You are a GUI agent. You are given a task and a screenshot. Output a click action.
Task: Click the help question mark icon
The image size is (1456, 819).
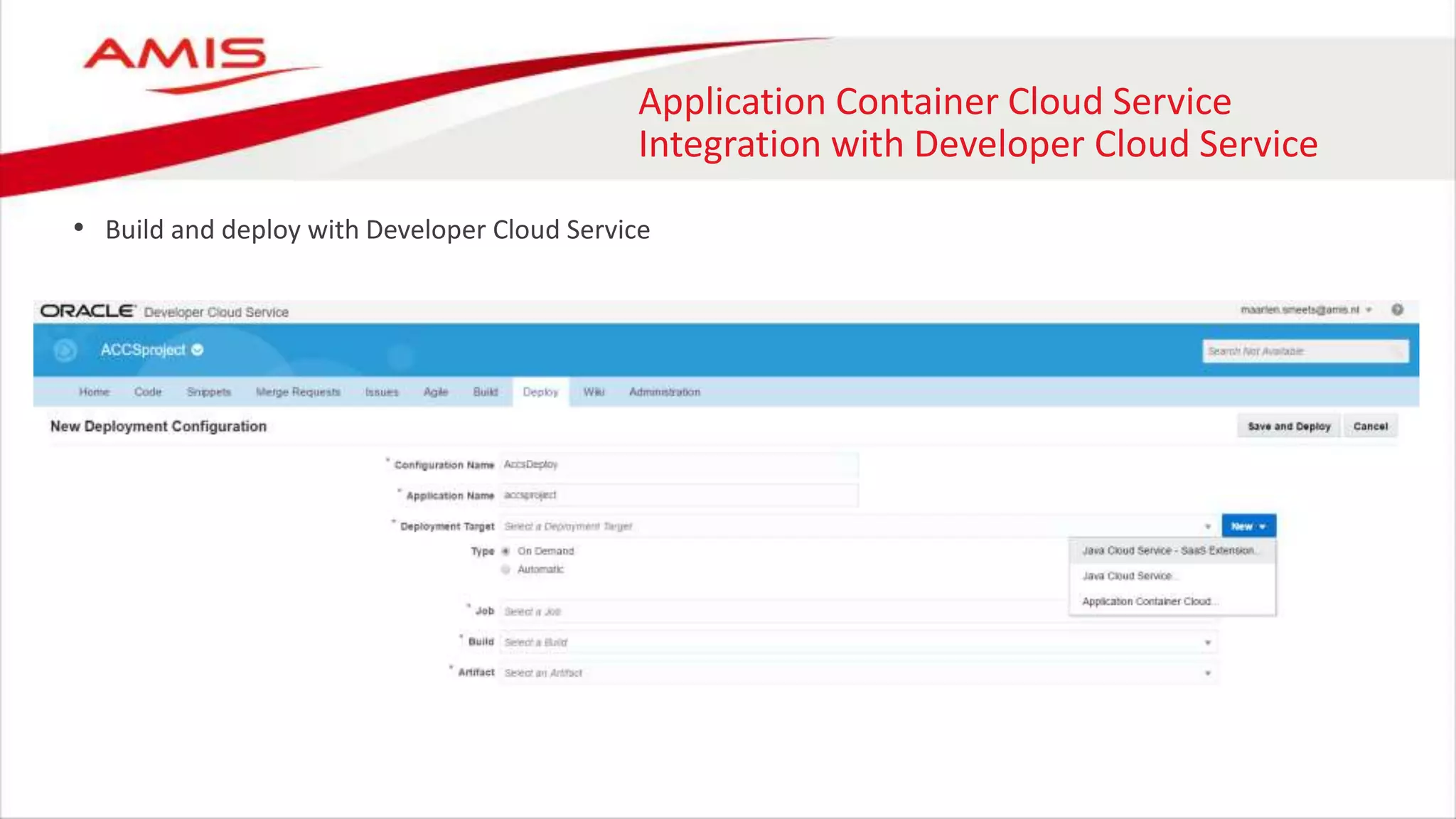[x=1397, y=310]
